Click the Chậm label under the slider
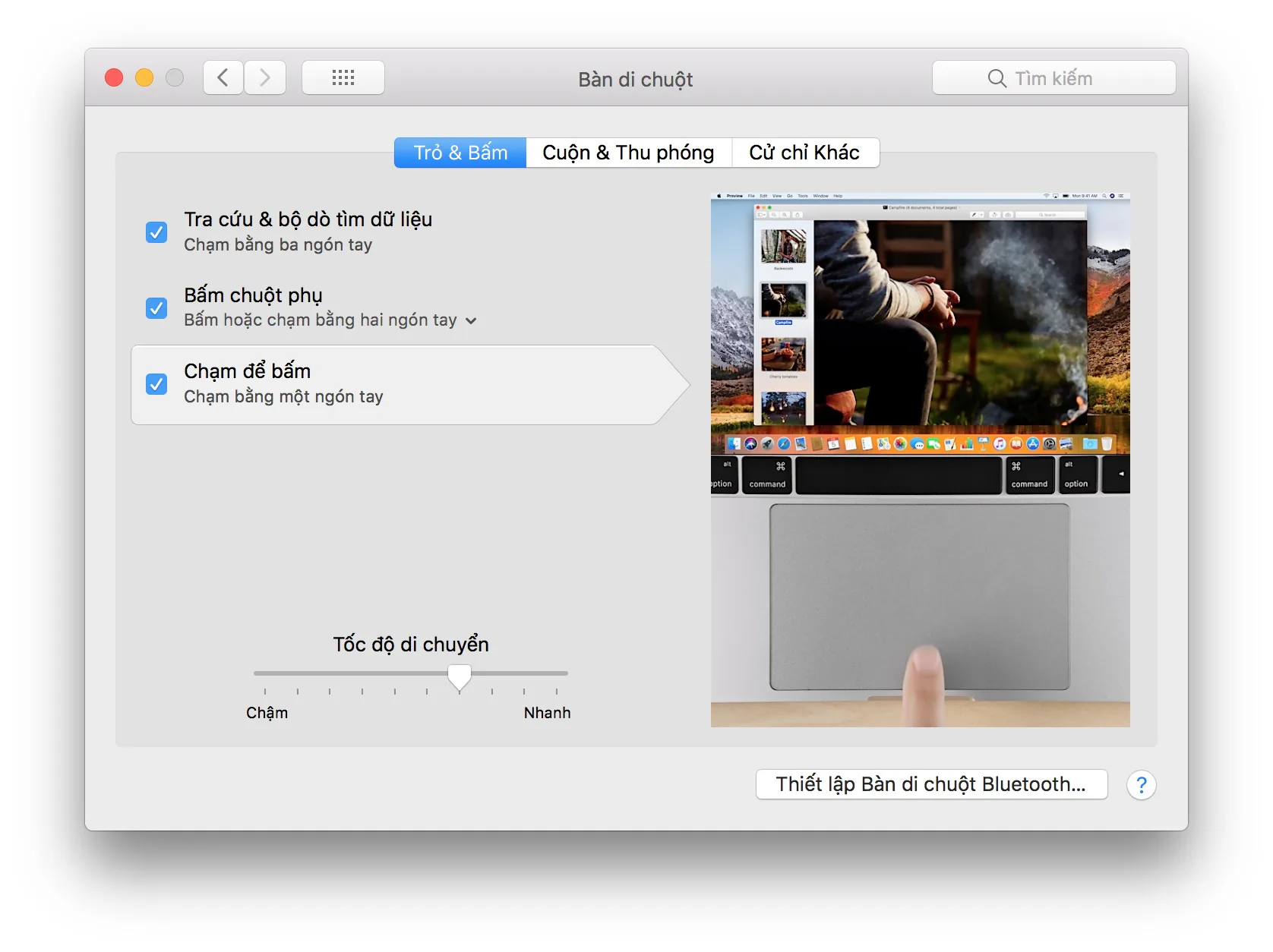This screenshot has width=1273, height=952. click(x=267, y=713)
